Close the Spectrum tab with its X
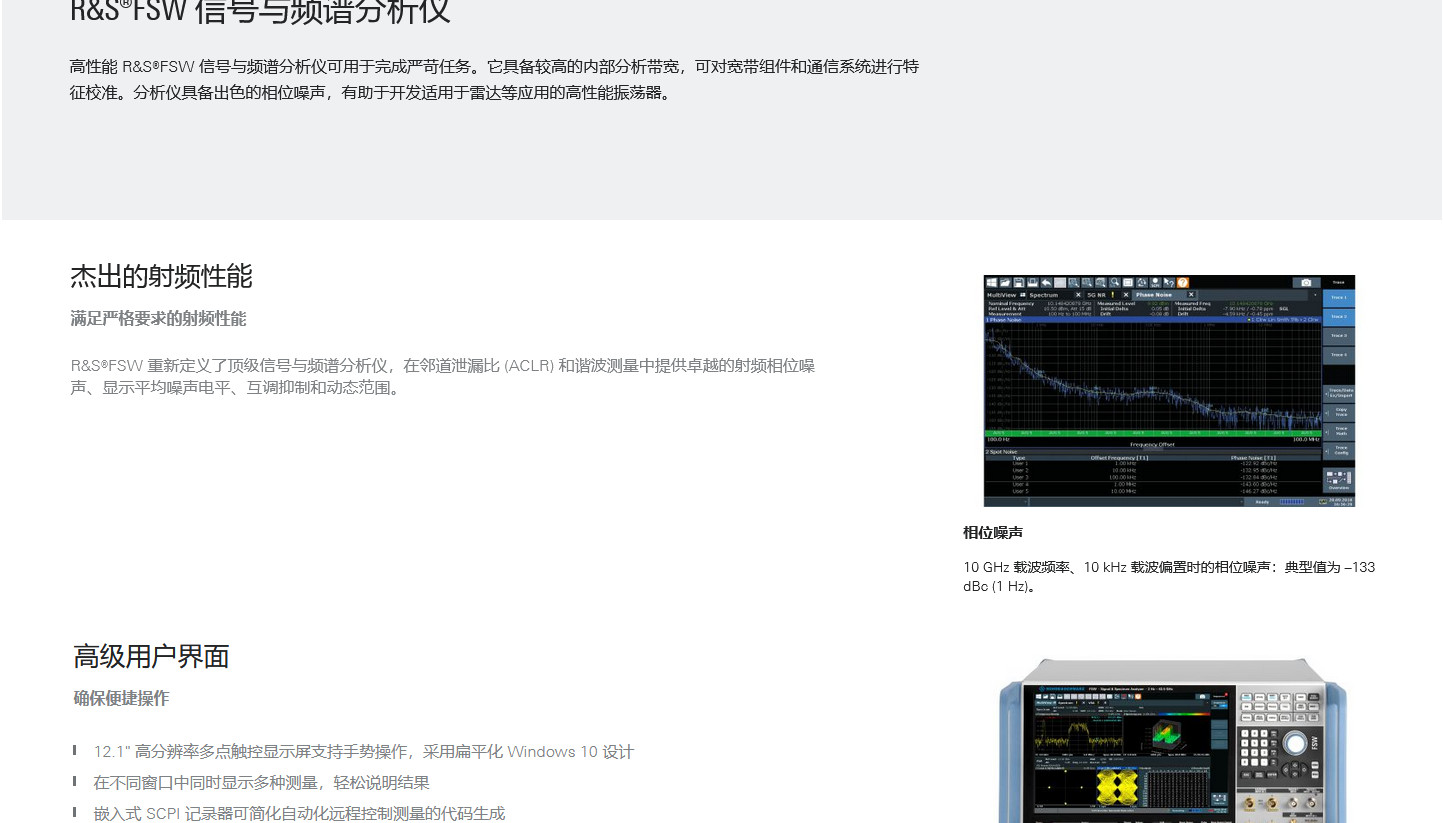 tap(1078, 295)
